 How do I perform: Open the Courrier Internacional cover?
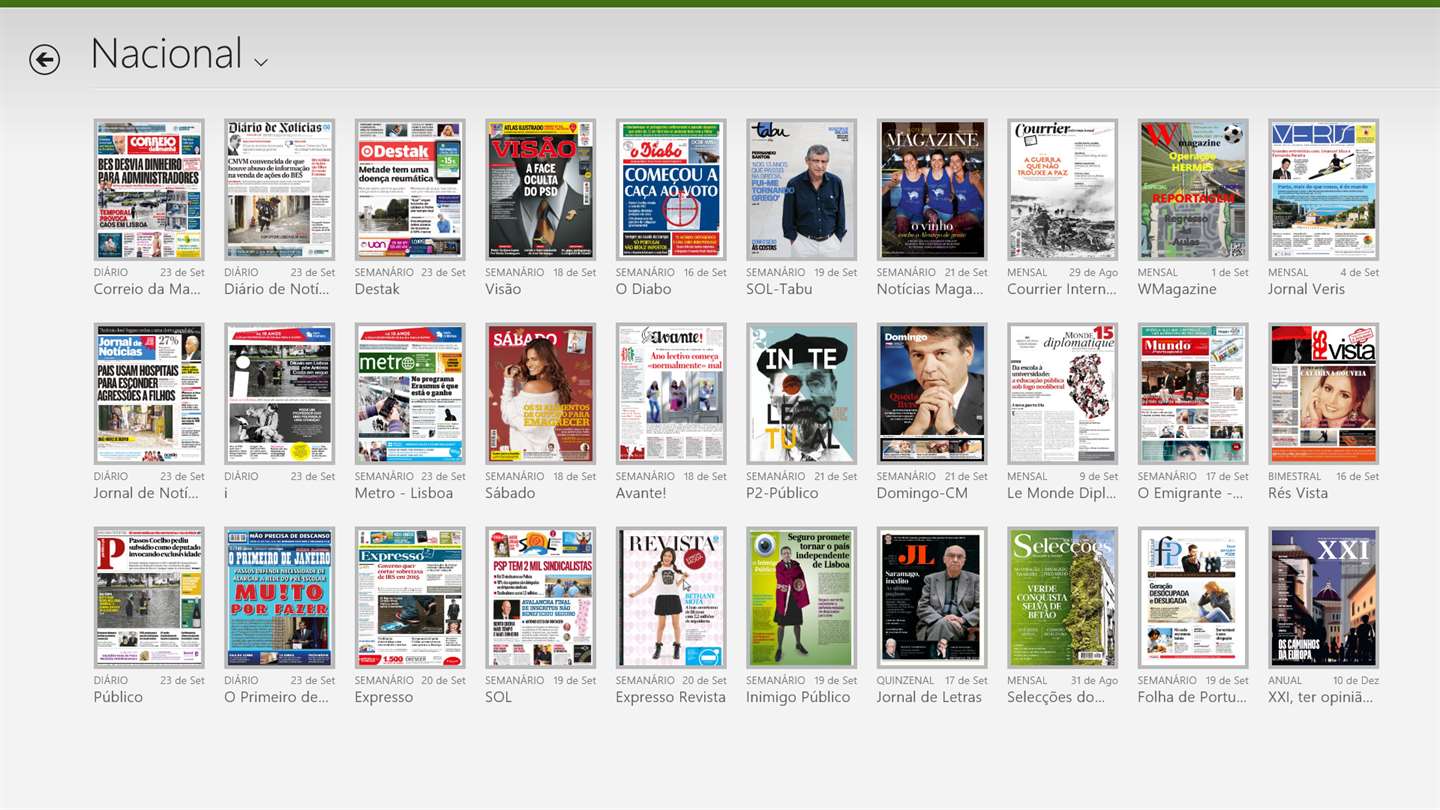coord(1062,190)
